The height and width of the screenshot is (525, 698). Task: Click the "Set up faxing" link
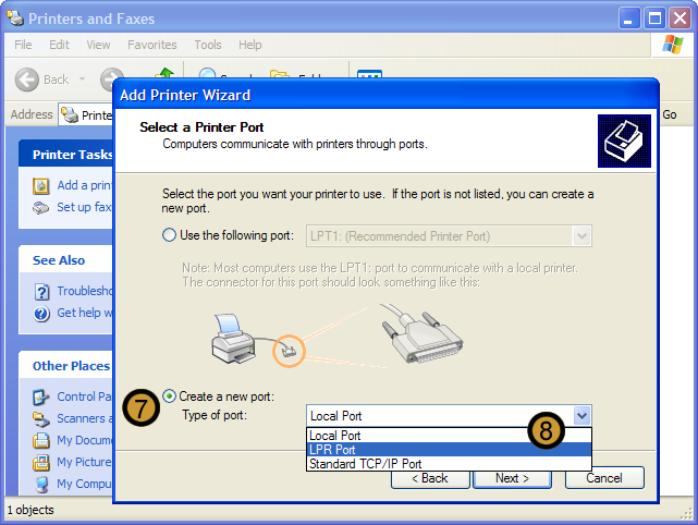84,207
